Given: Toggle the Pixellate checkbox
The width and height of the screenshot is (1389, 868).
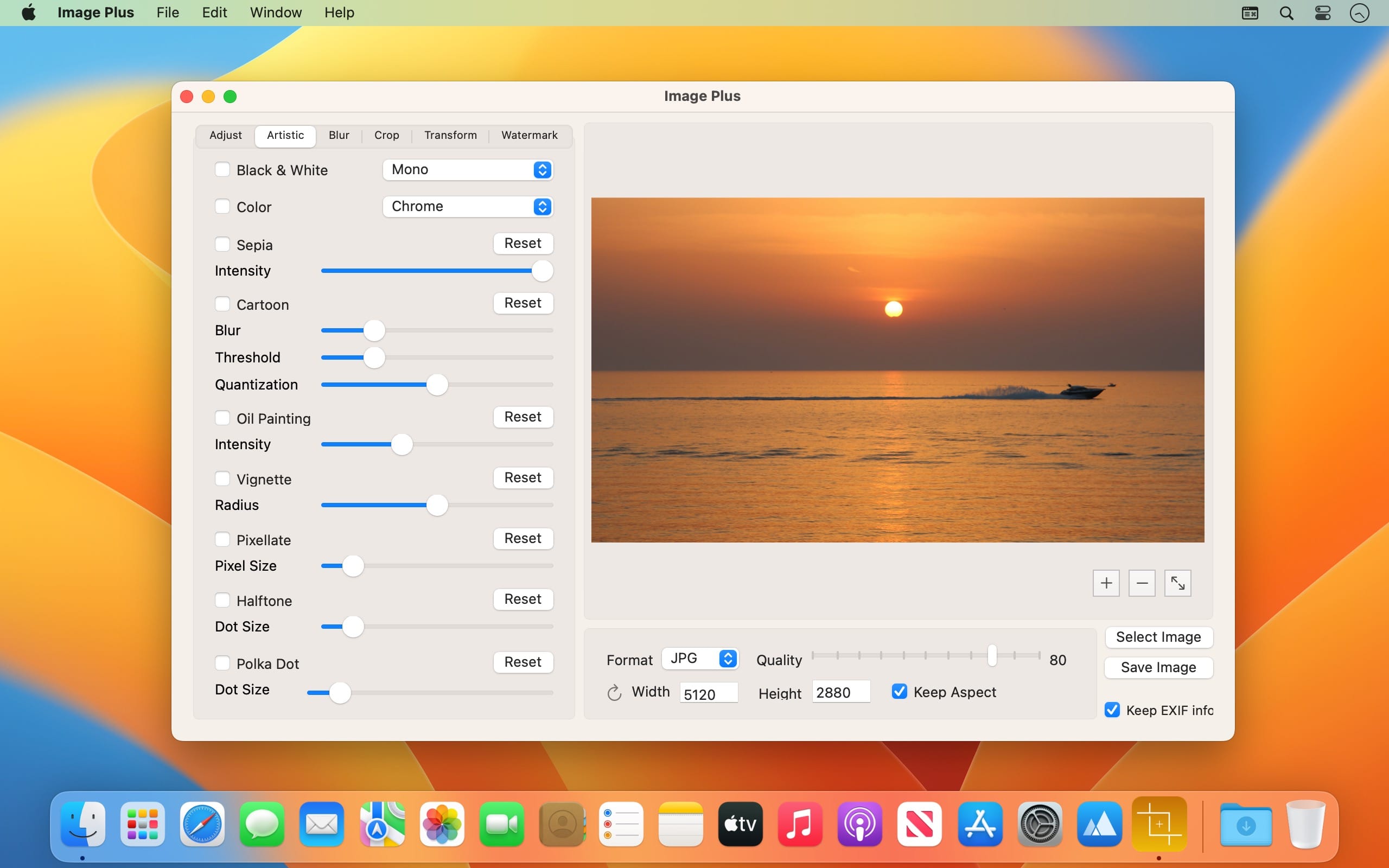Looking at the screenshot, I should point(222,539).
